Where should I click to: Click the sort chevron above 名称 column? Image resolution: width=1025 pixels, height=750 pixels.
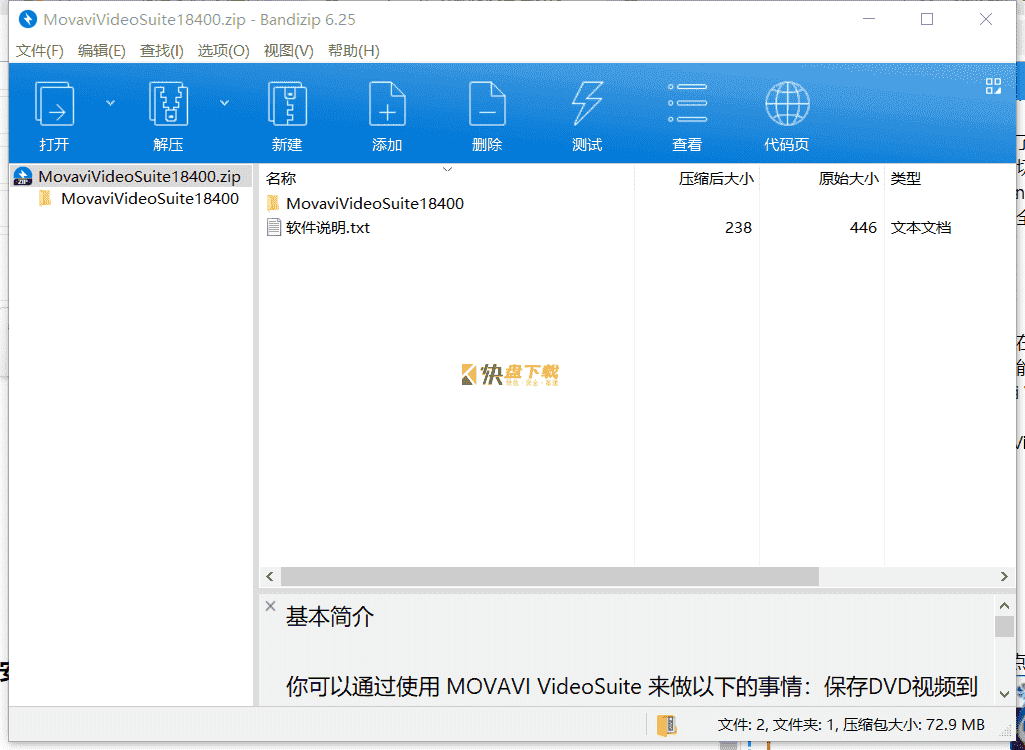coord(447,169)
